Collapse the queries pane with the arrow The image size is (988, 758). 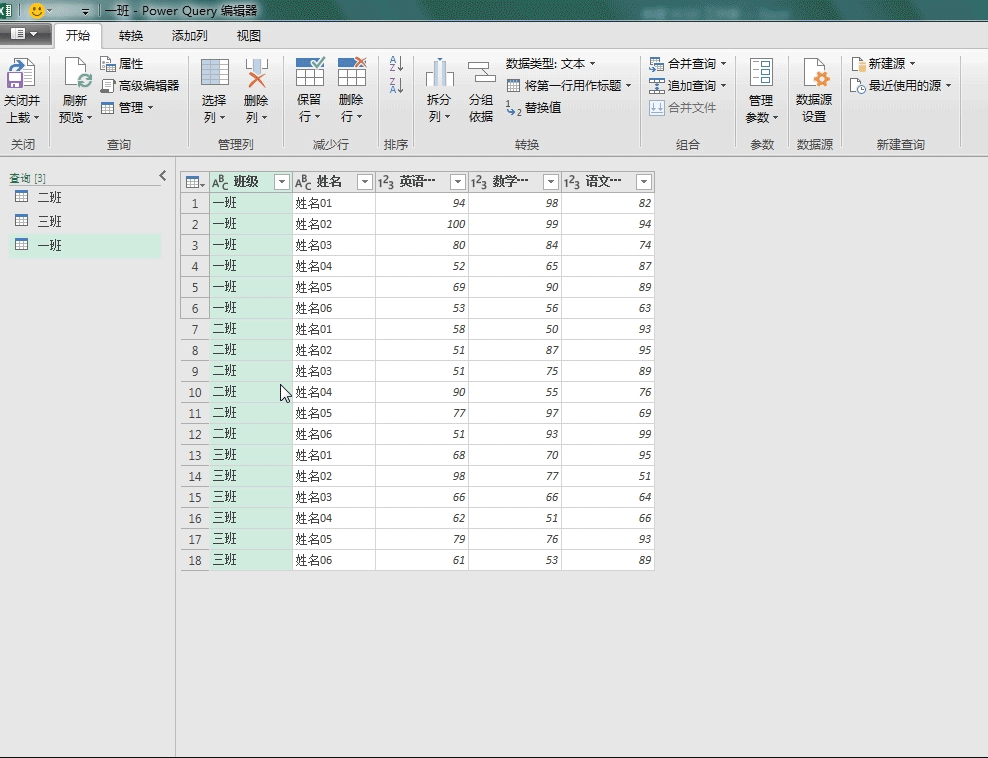pyautogui.click(x=163, y=176)
